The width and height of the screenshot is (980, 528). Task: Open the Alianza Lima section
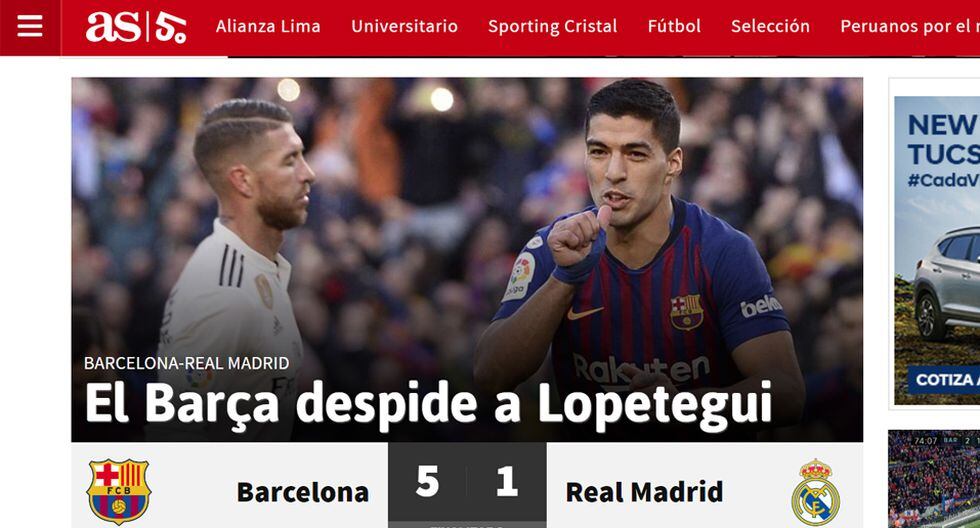click(268, 26)
